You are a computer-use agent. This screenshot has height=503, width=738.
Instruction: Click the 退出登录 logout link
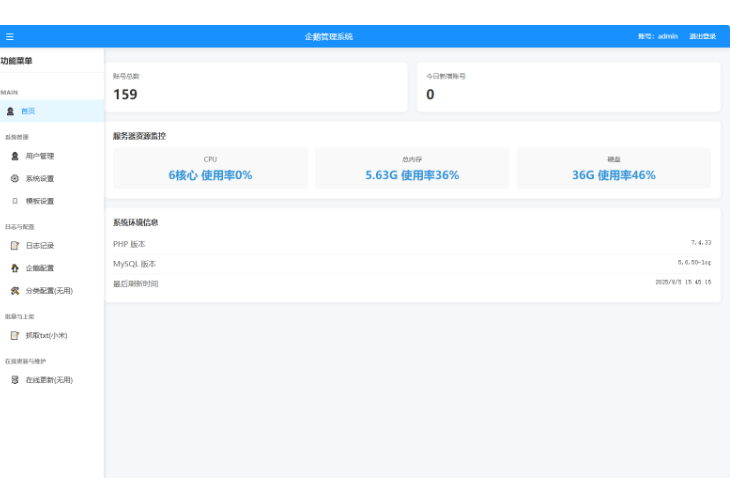(x=703, y=36)
